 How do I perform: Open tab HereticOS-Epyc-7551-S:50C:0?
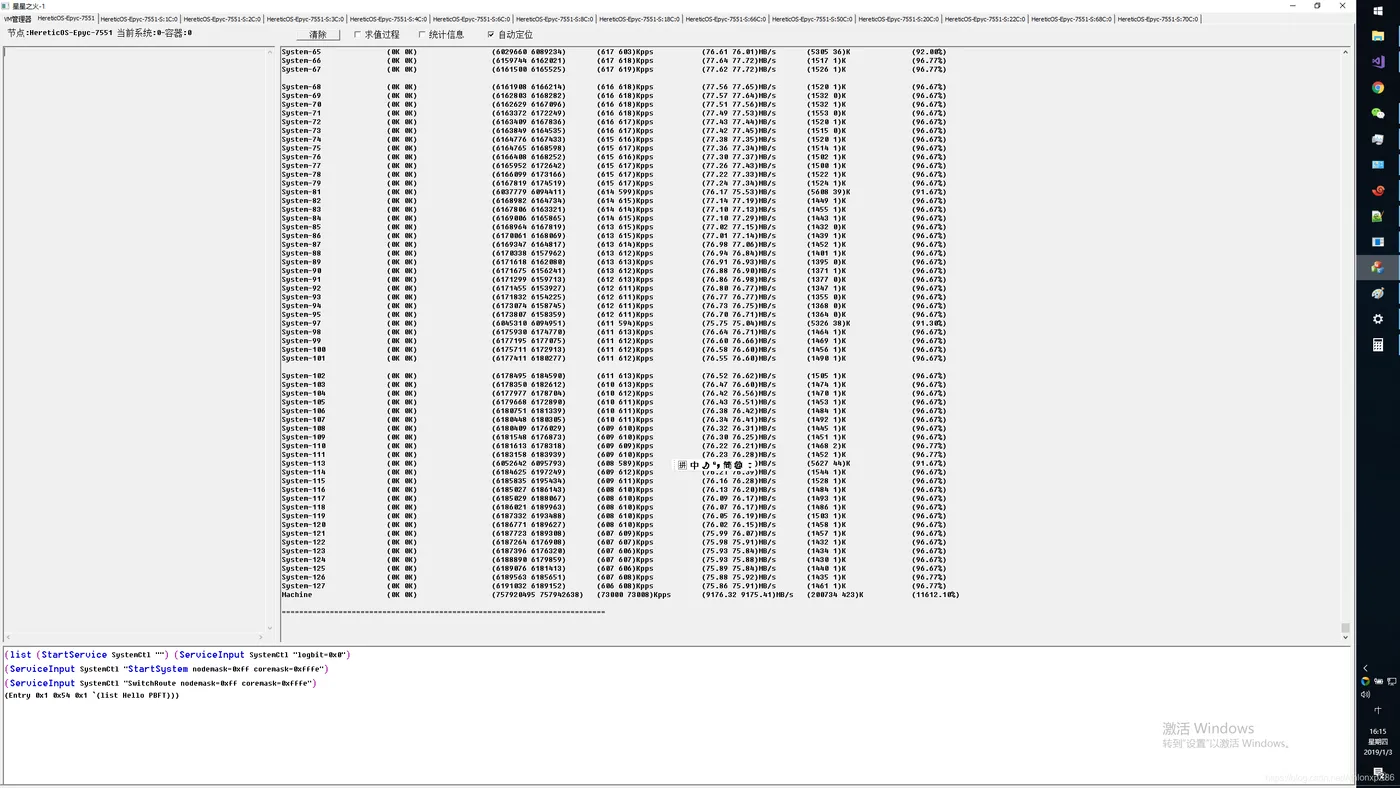[812, 19]
